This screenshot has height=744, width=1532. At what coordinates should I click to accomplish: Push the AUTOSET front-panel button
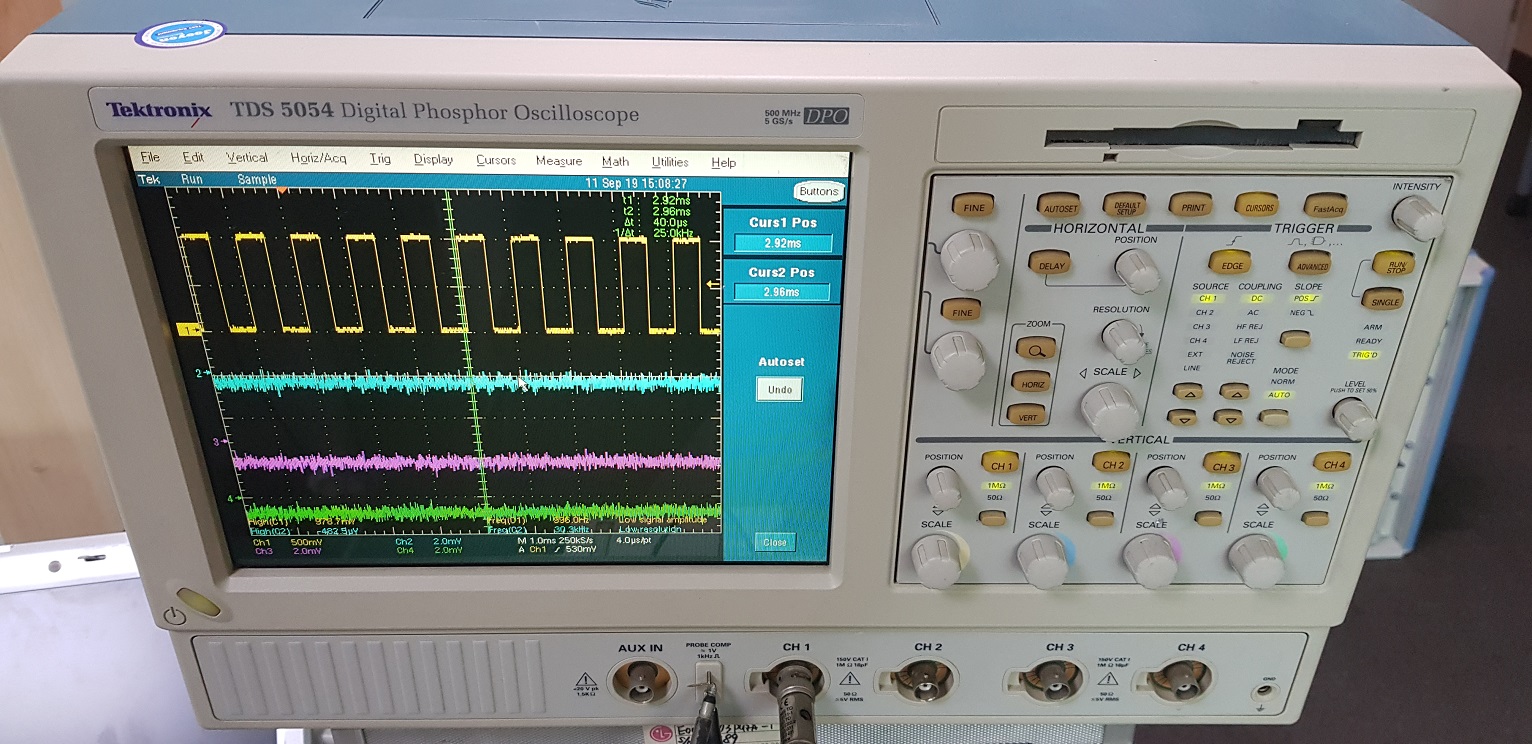tap(1059, 207)
